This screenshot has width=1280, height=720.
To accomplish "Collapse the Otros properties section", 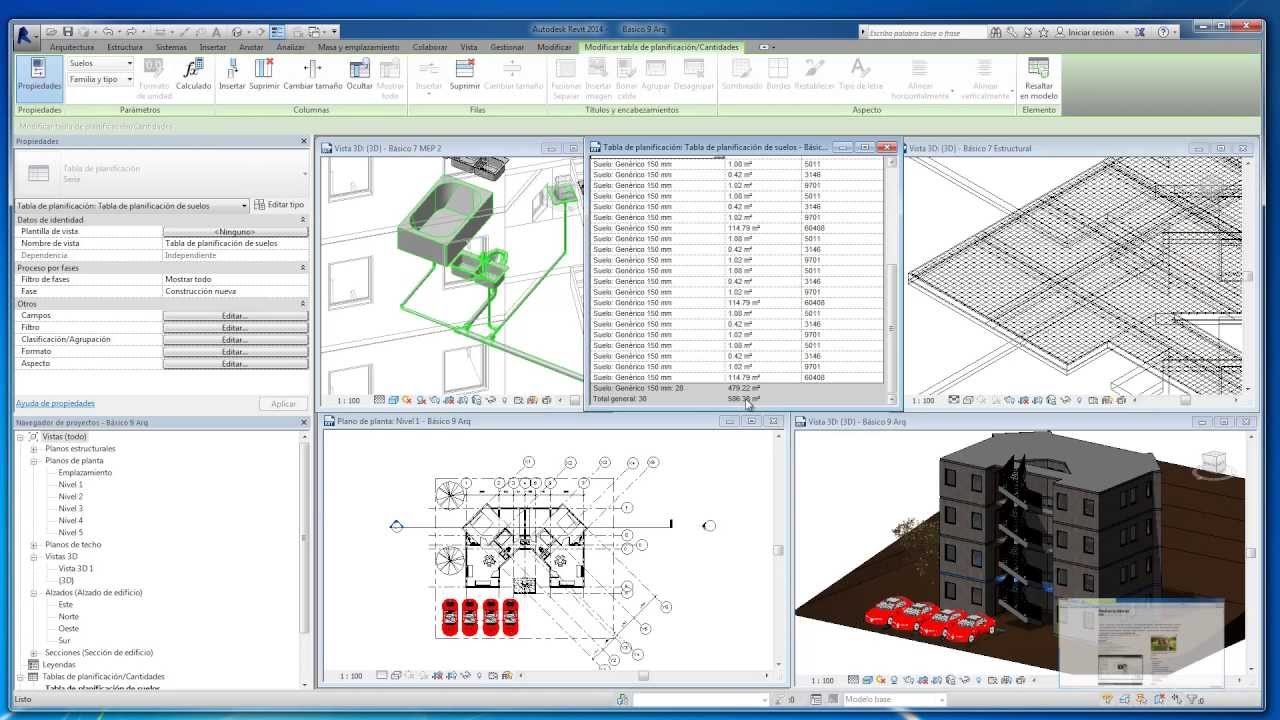I will click(x=303, y=303).
